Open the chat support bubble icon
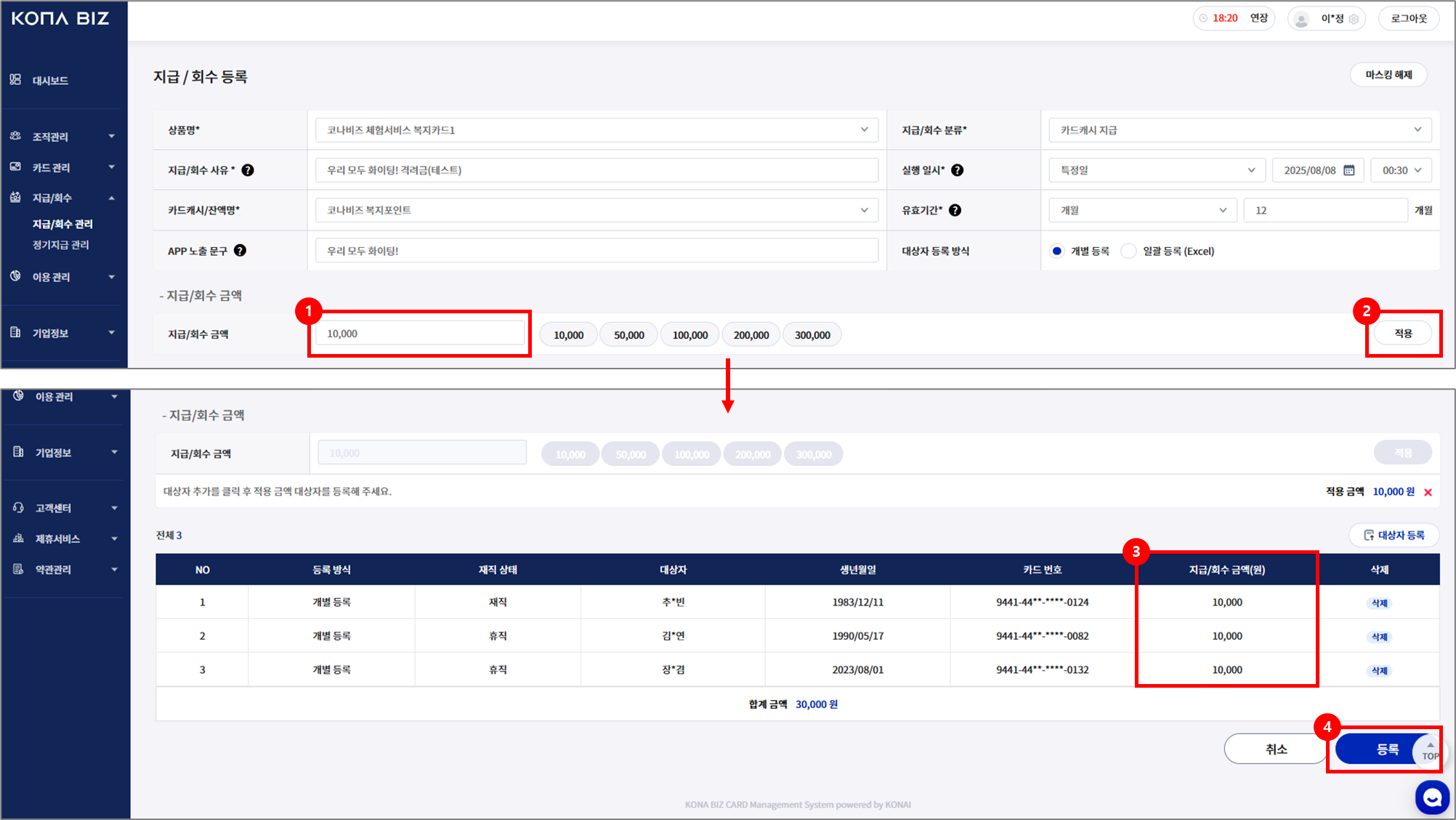1456x820 pixels. point(1432,797)
